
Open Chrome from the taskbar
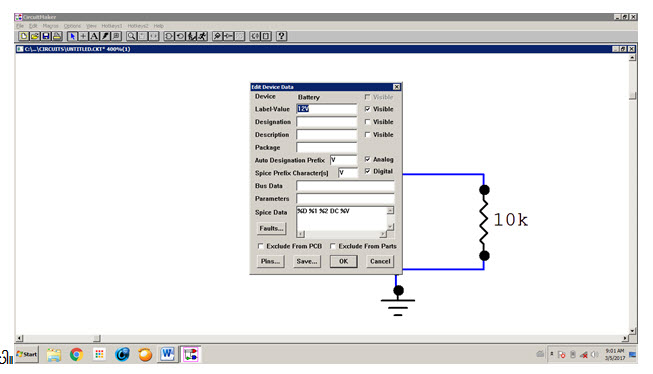(x=76, y=355)
